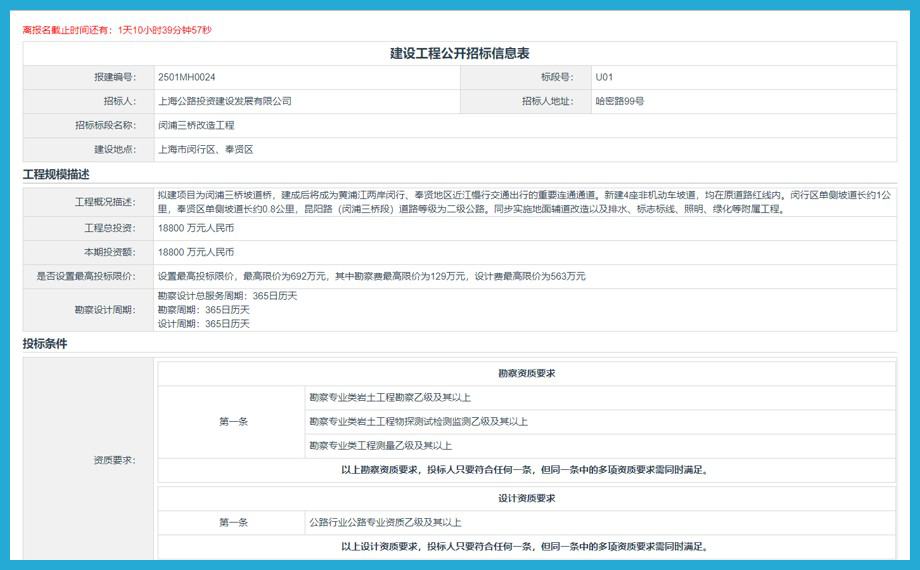The width and height of the screenshot is (920, 570).
Task: Click the 勘察设计总服务周期 365日历天 line
Action: point(227,296)
